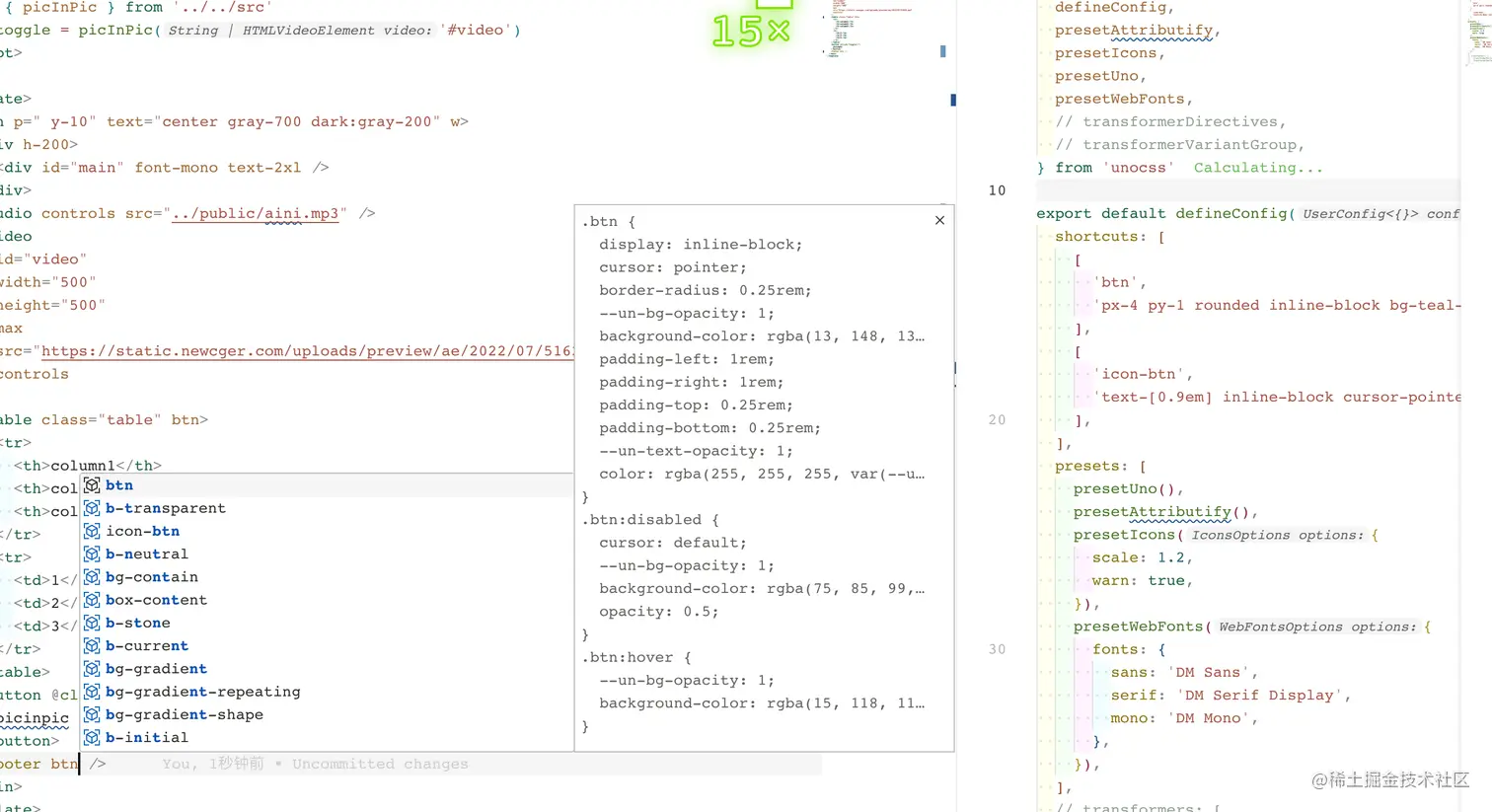Pick 'box-content' from the autocomplete list
The image size is (1492, 812).
pos(327,600)
